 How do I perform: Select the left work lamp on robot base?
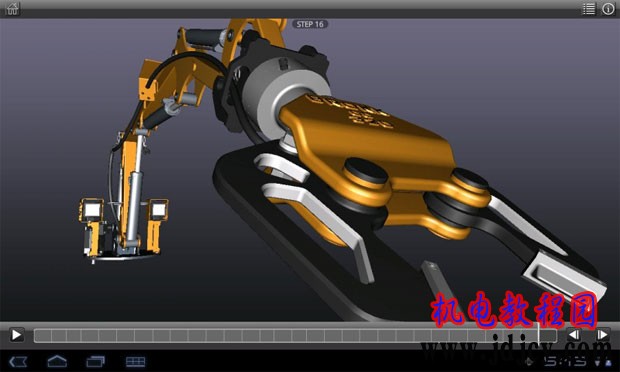coord(91,210)
